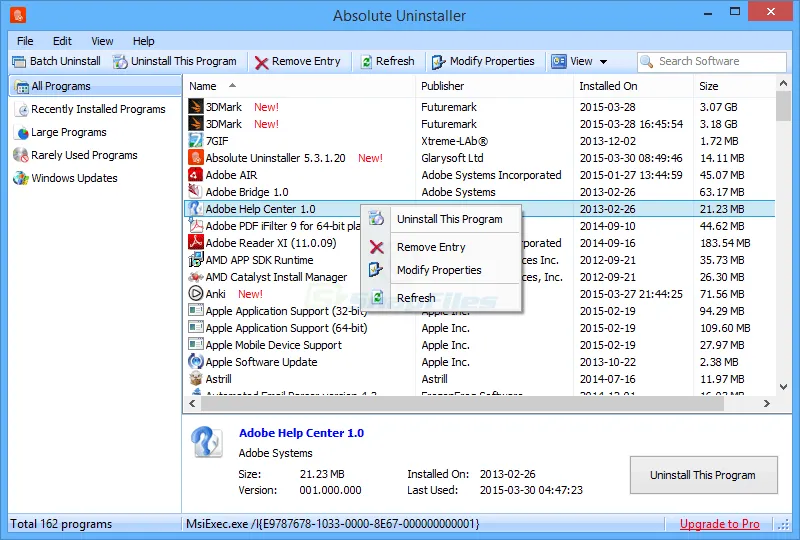Viewport: 800px width, 540px height.
Task: Click the Large Programs pie icon
Action: pos(22,133)
